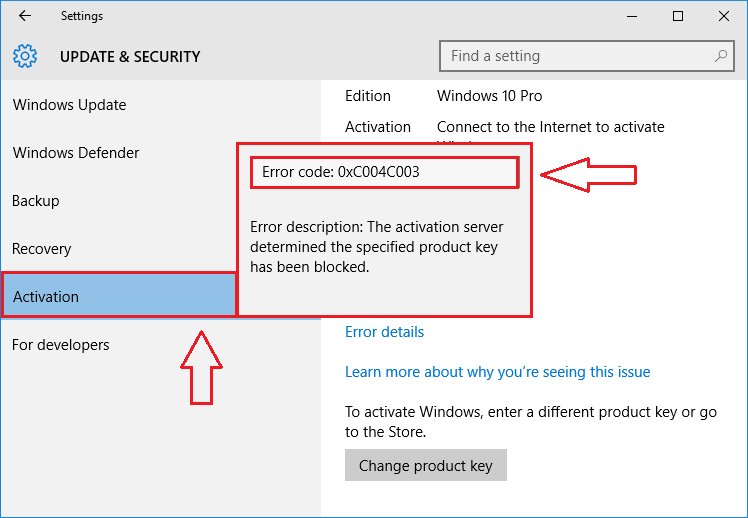Click the Windows 10 Pro edition value

pyautogui.click(x=489, y=96)
